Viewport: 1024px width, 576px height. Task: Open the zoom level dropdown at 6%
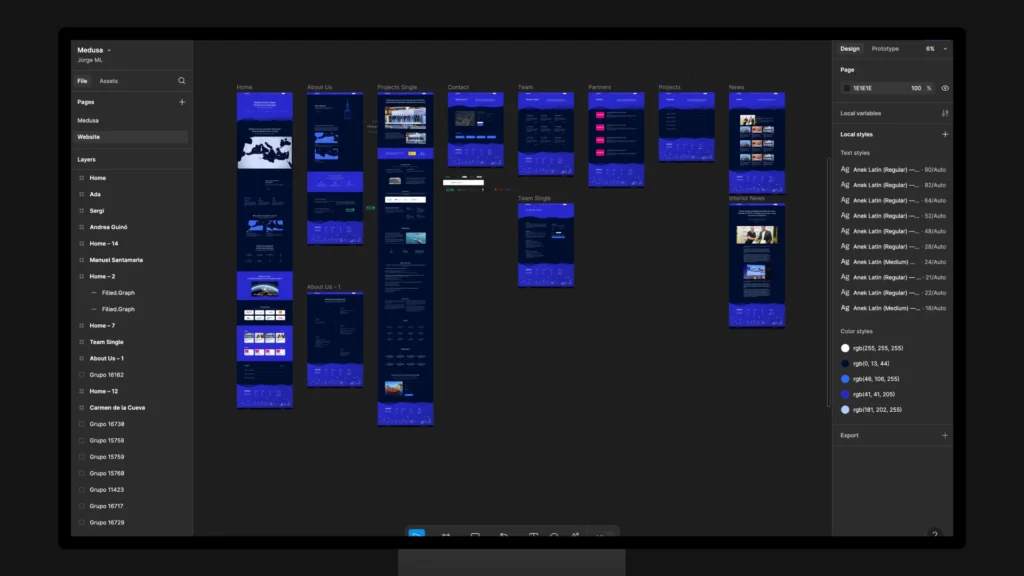click(x=936, y=48)
